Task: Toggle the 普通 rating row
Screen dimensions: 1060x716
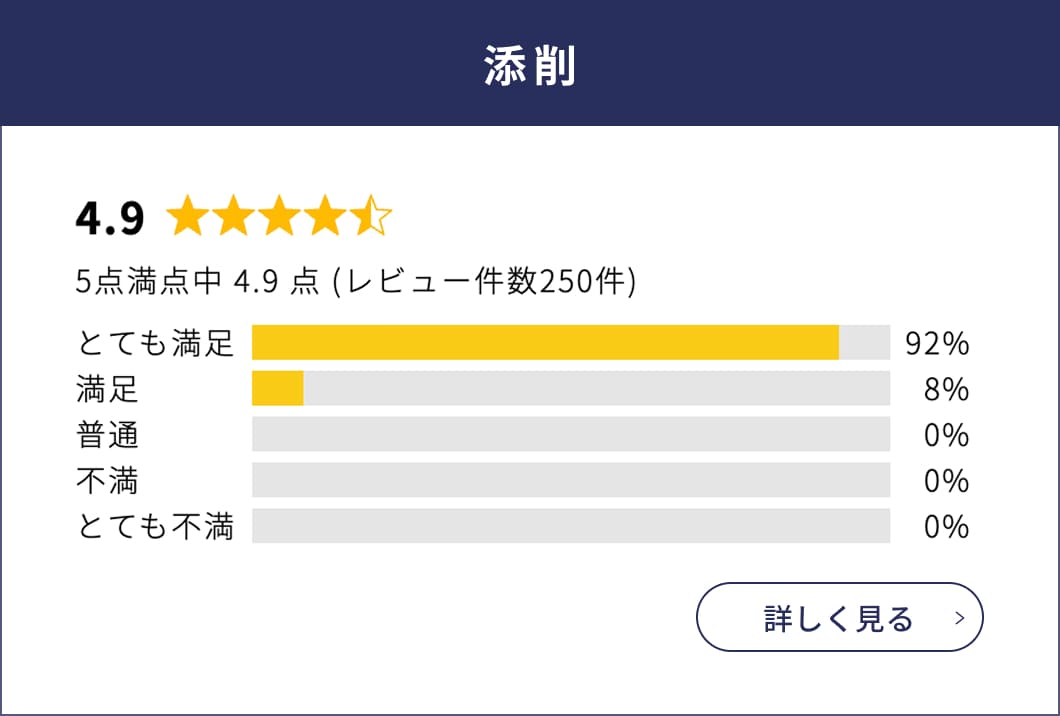Action: [x=105, y=434]
